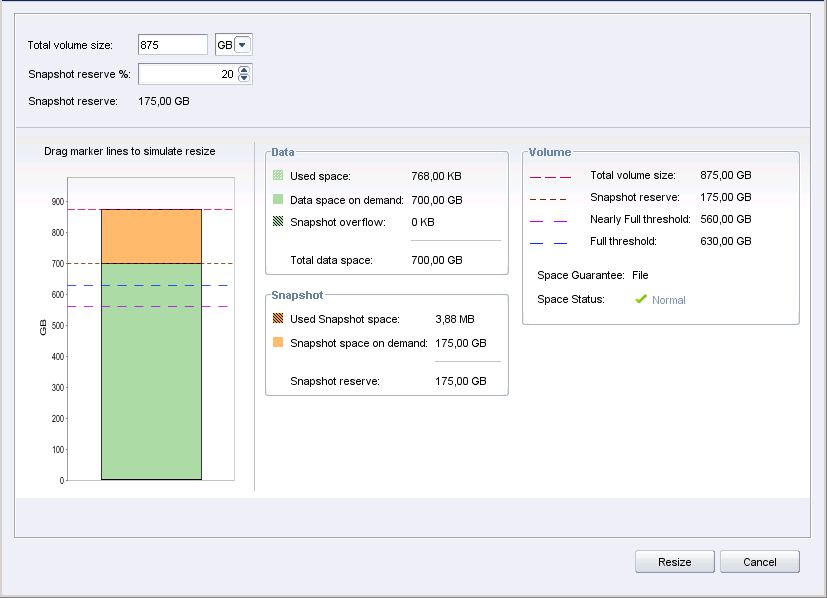Screen dimensions: 827x598
Task: Select the Snapshot space on demand swatch
Action: pyautogui.click(x=277, y=343)
